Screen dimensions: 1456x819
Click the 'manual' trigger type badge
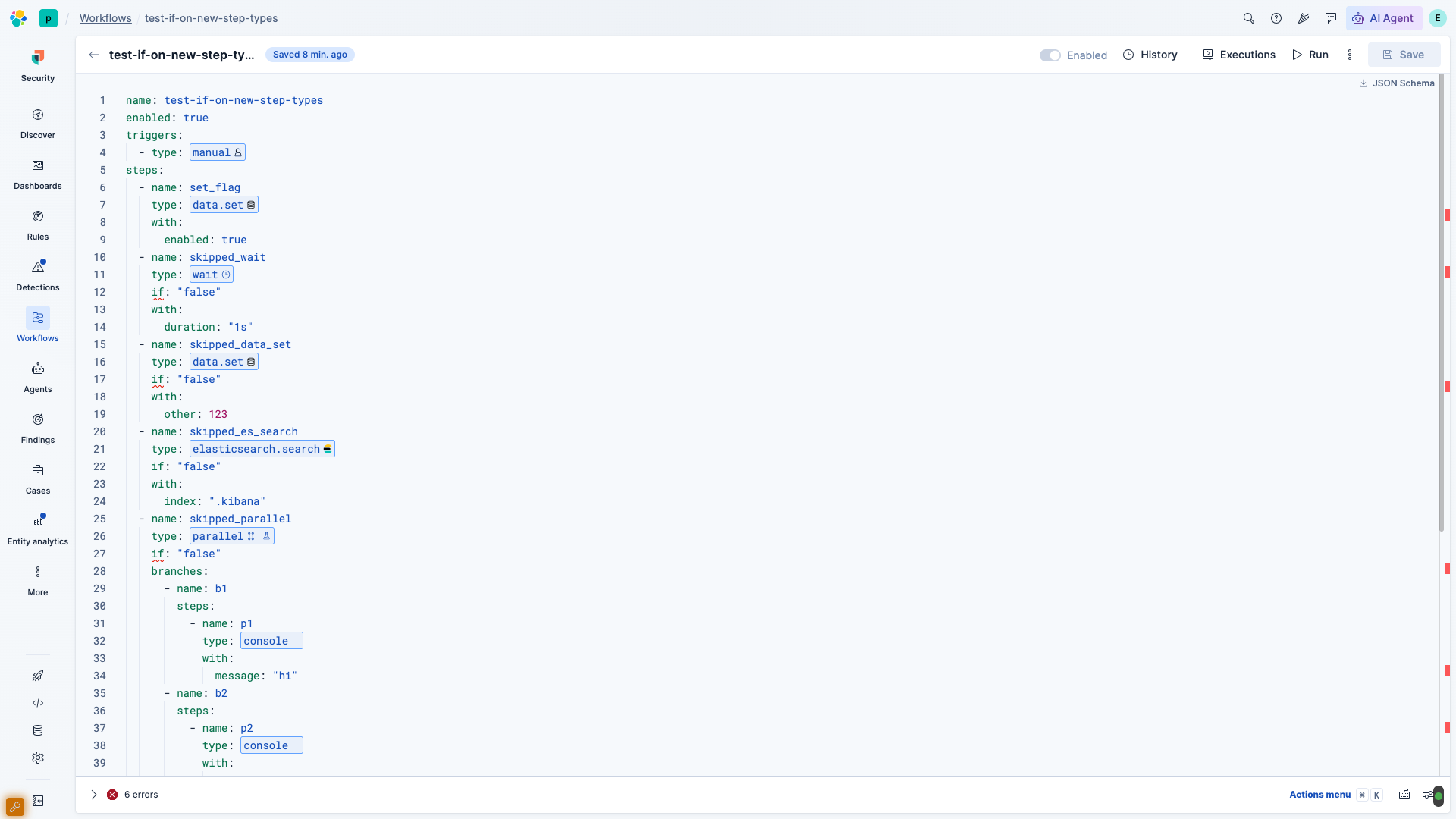(x=218, y=152)
